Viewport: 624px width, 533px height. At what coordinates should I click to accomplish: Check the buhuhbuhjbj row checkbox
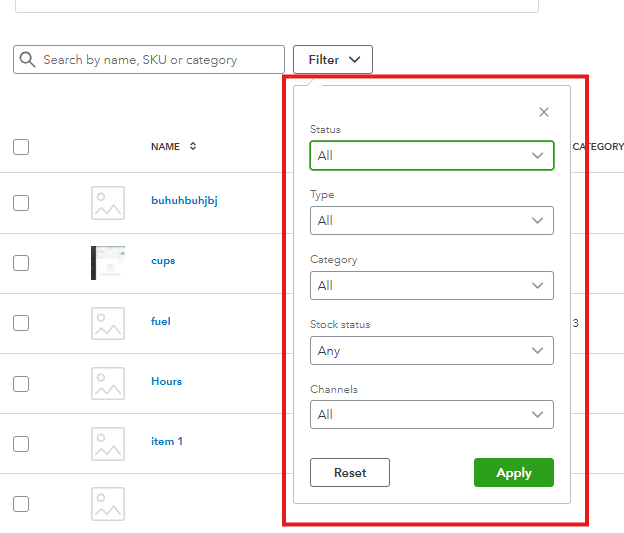point(21,202)
